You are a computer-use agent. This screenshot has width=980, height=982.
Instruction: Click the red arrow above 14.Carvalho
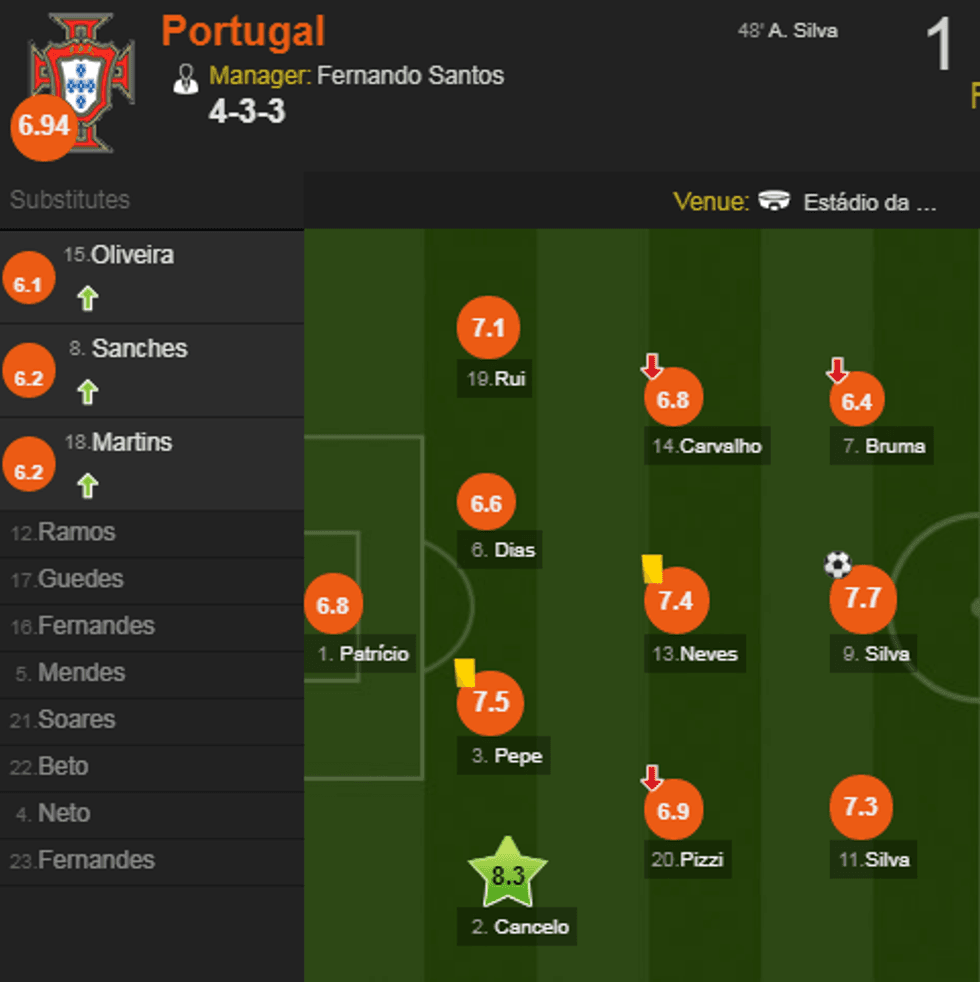[651, 366]
